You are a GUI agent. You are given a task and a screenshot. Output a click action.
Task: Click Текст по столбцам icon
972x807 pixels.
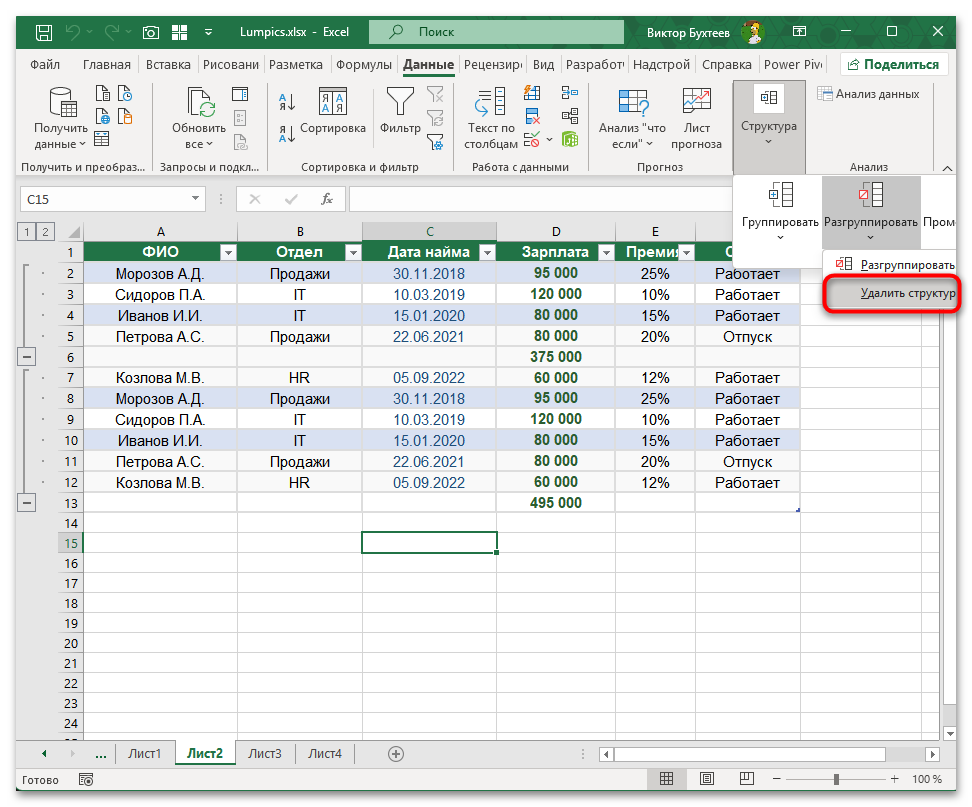(490, 102)
